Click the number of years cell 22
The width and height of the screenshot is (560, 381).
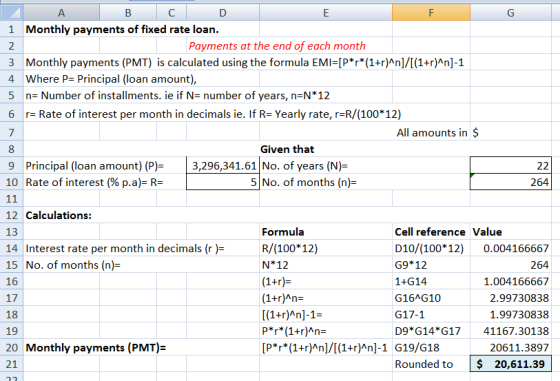511,166
